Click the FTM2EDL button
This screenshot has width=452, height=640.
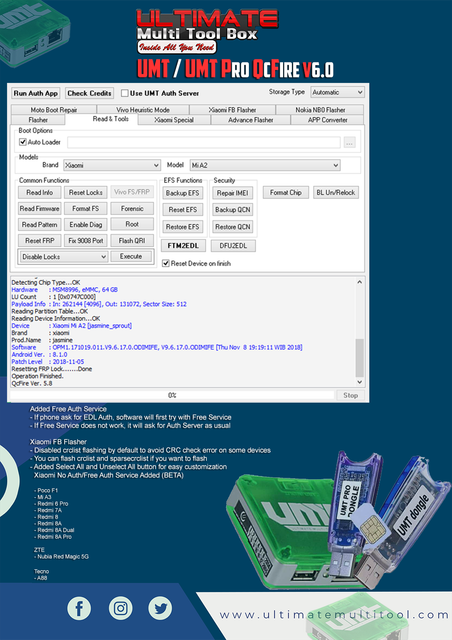pos(183,246)
